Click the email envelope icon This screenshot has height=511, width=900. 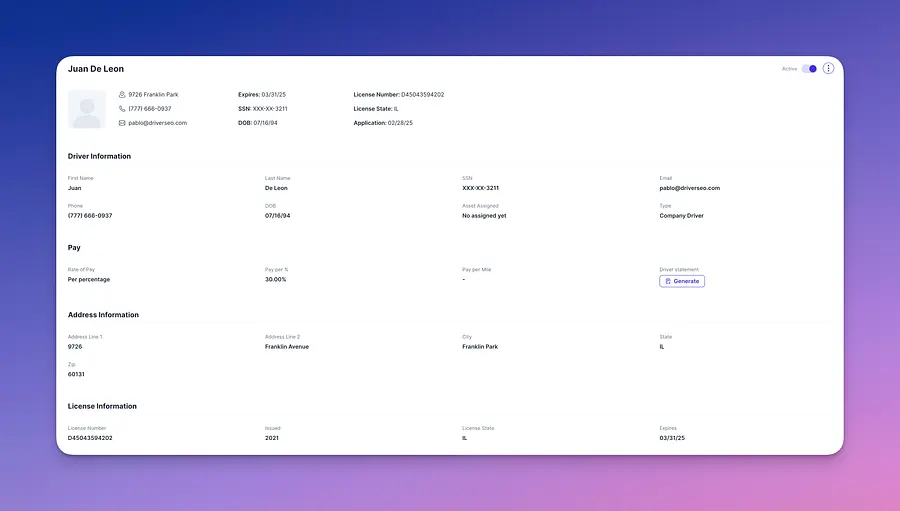click(x=122, y=123)
